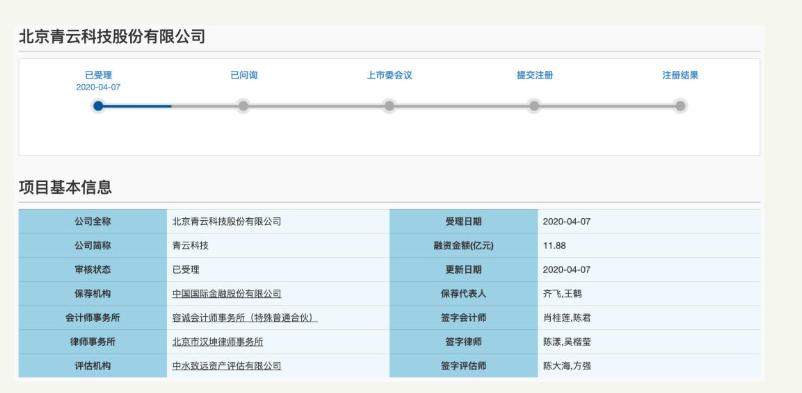Screen dimensions: 802x393
Task: Select the 已受理 stage label
Action: pyautogui.click(x=98, y=75)
